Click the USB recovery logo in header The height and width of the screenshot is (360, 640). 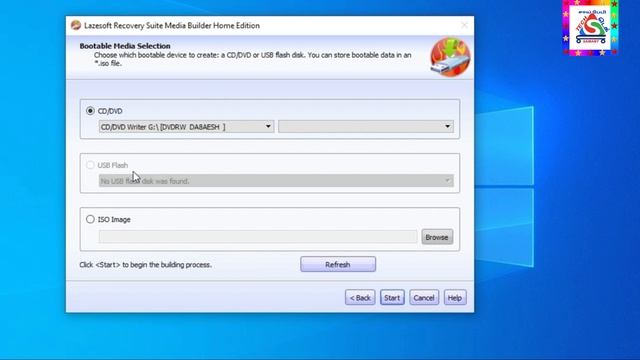pyautogui.click(x=450, y=57)
